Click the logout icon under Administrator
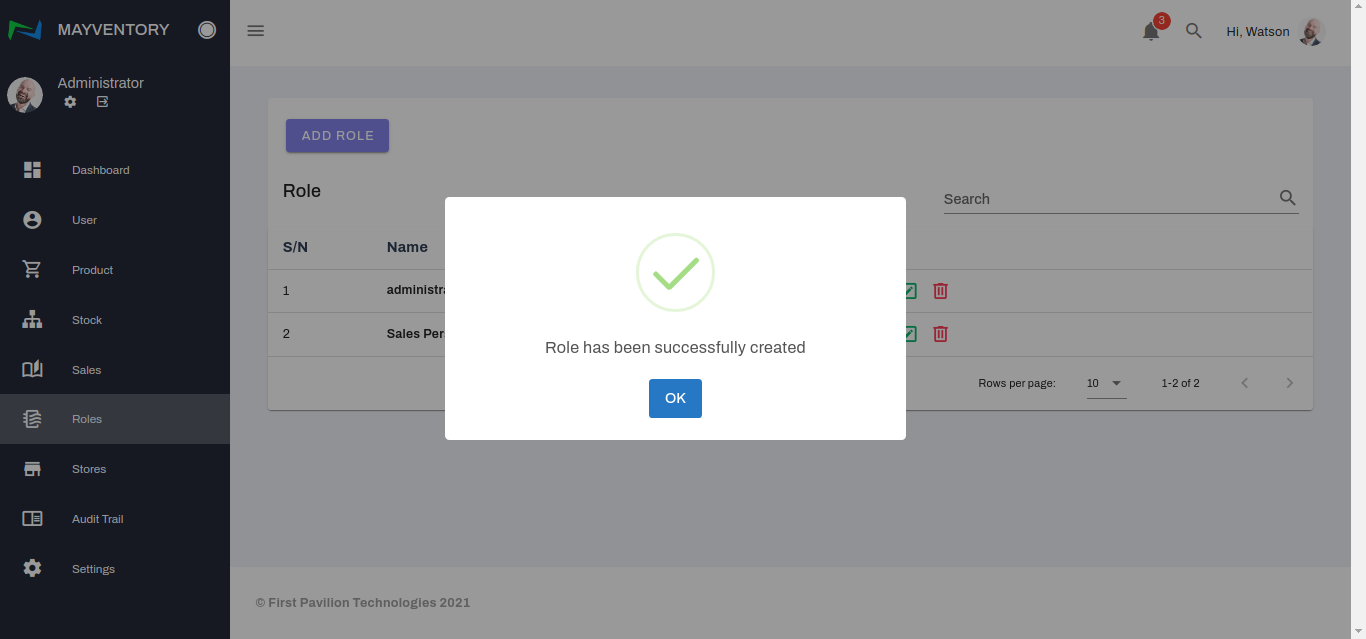Viewport: 1366px width, 639px height. [x=102, y=102]
